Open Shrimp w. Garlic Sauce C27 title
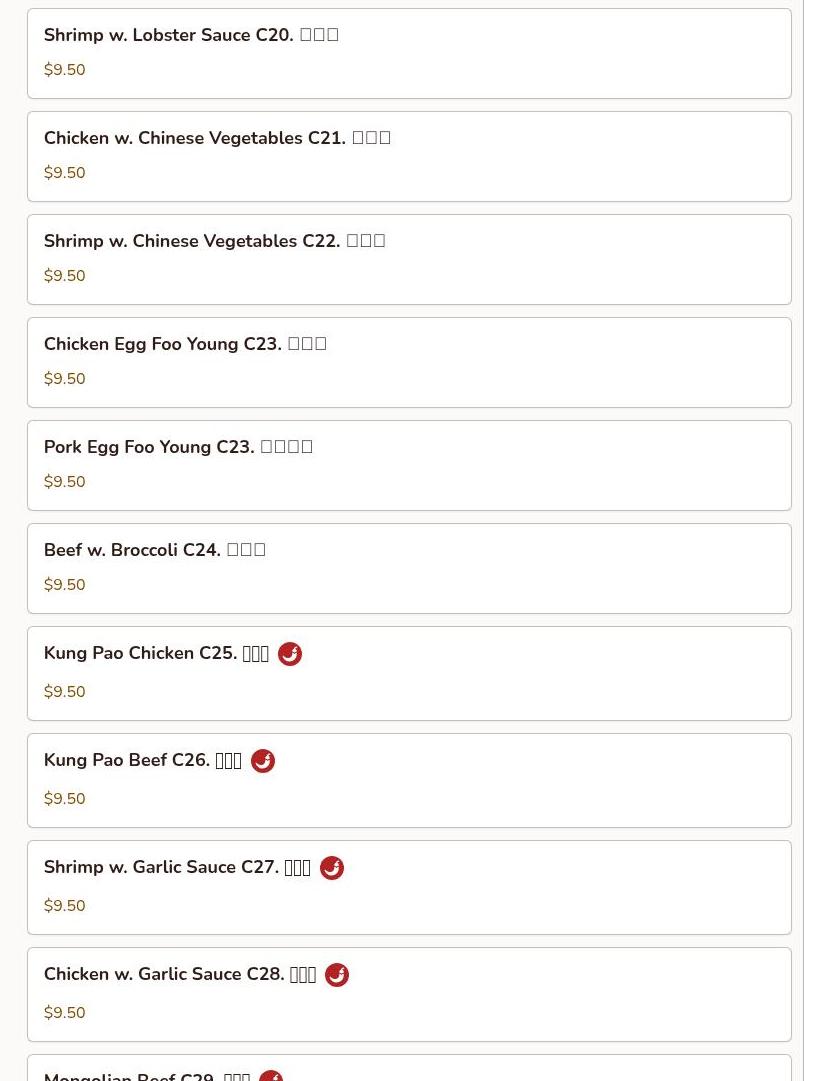This screenshot has height=1081, width=824. pyautogui.click(x=161, y=868)
